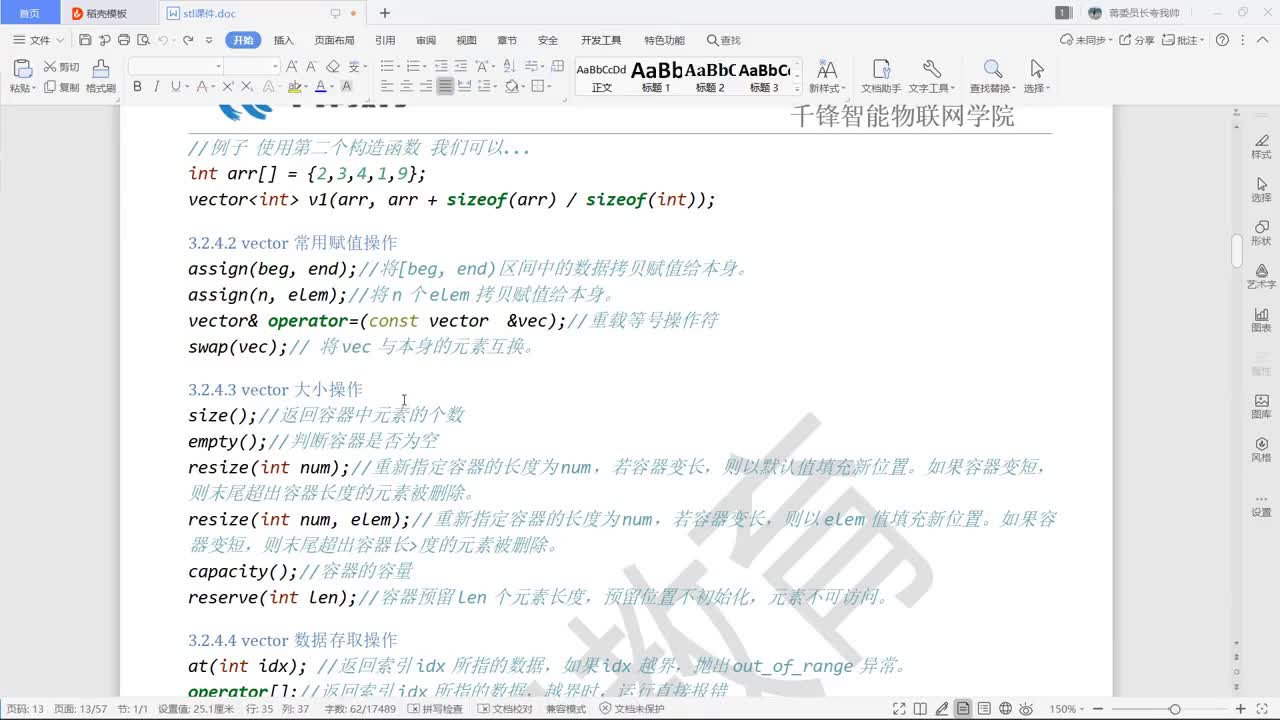Open the 文字工具 text tools menu
The width and height of the screenshot is (1280, 720).
click(x=931, y=76)
